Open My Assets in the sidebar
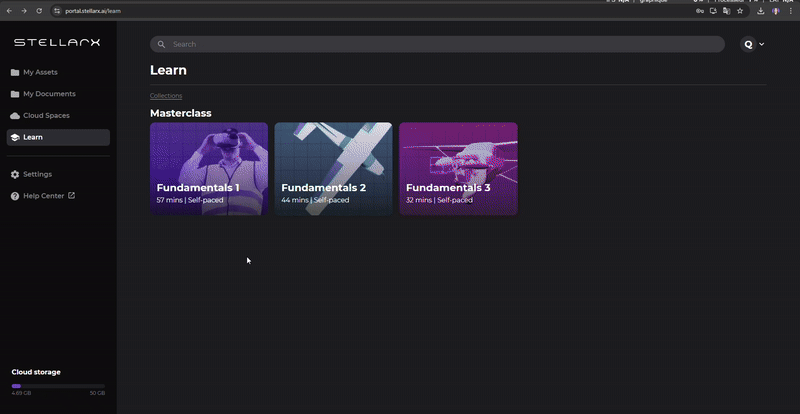Screen dimensions: 800x414 pos(40,72)
